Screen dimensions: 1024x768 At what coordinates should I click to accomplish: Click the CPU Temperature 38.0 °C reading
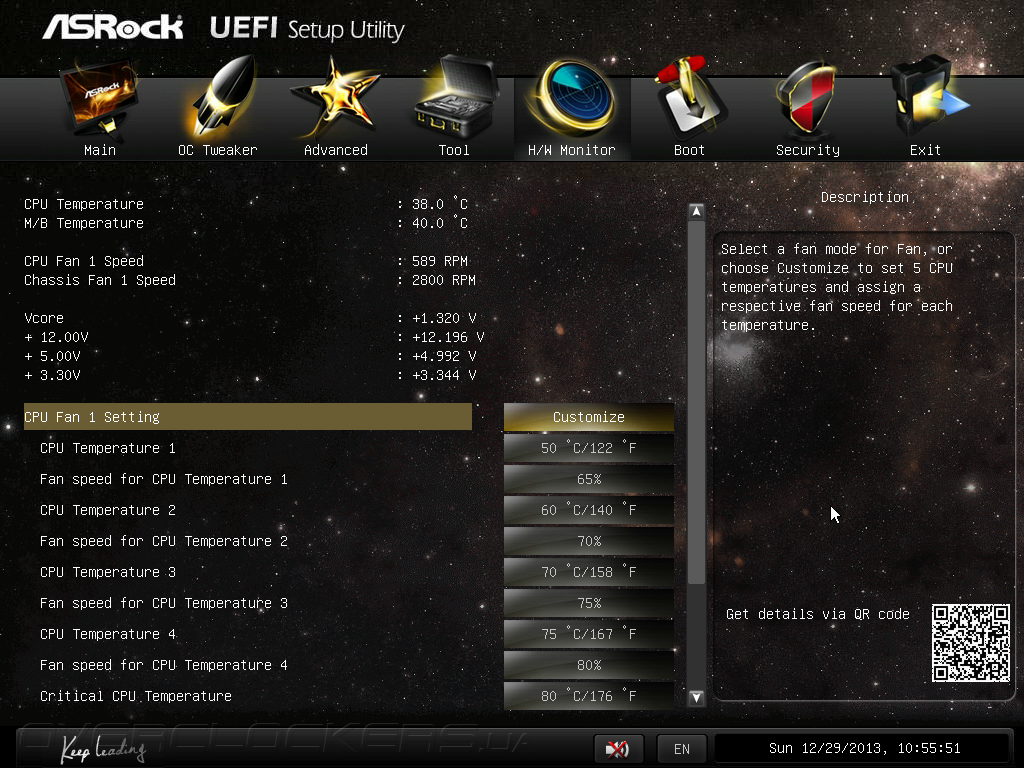tap(440, 204)
